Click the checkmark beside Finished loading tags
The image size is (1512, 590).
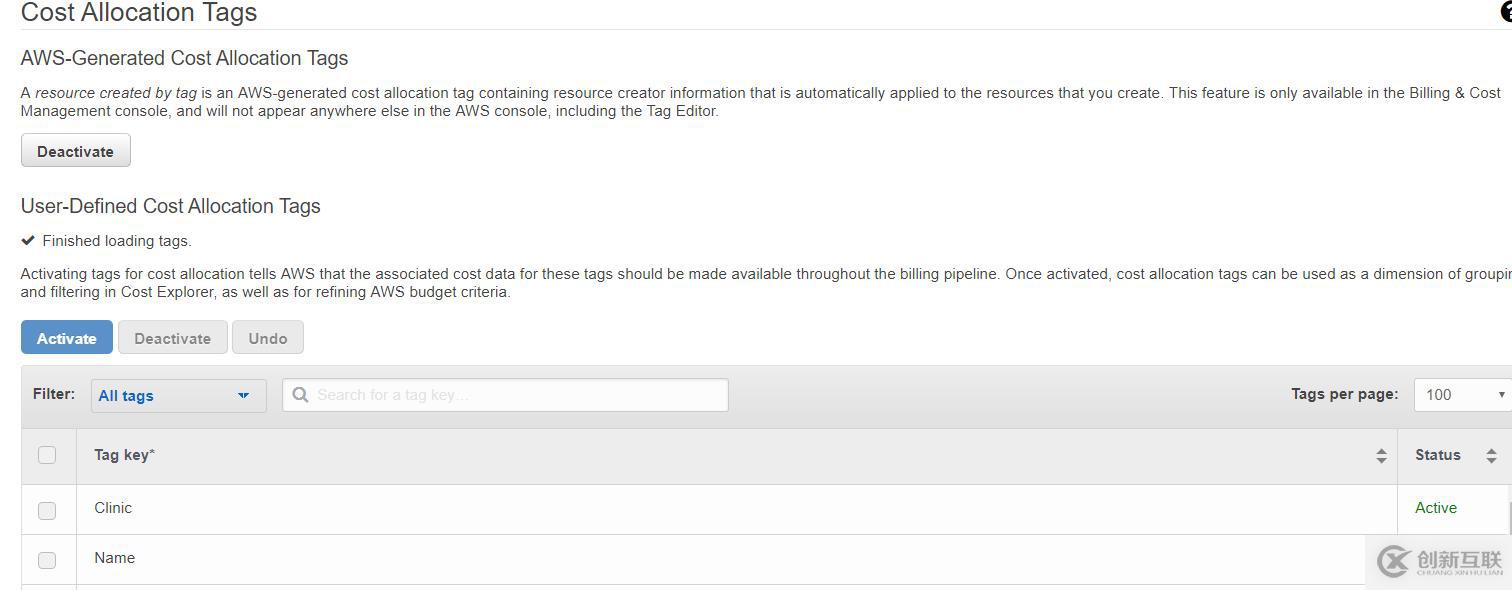(28, 240)
